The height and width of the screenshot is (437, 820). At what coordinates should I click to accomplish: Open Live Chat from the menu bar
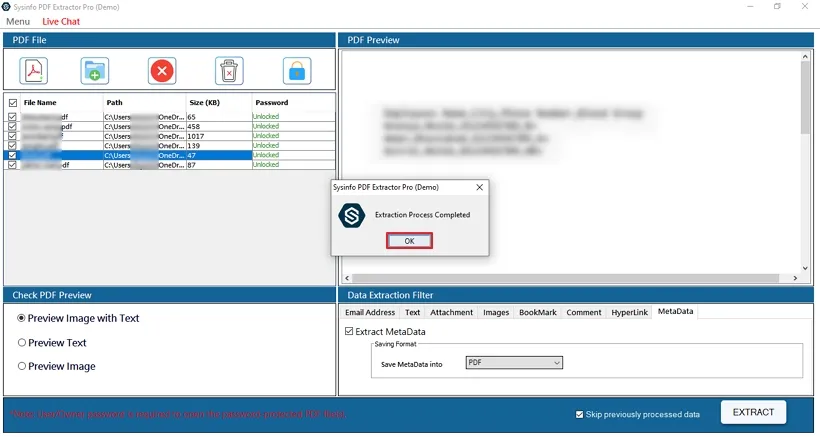[61, 21]
